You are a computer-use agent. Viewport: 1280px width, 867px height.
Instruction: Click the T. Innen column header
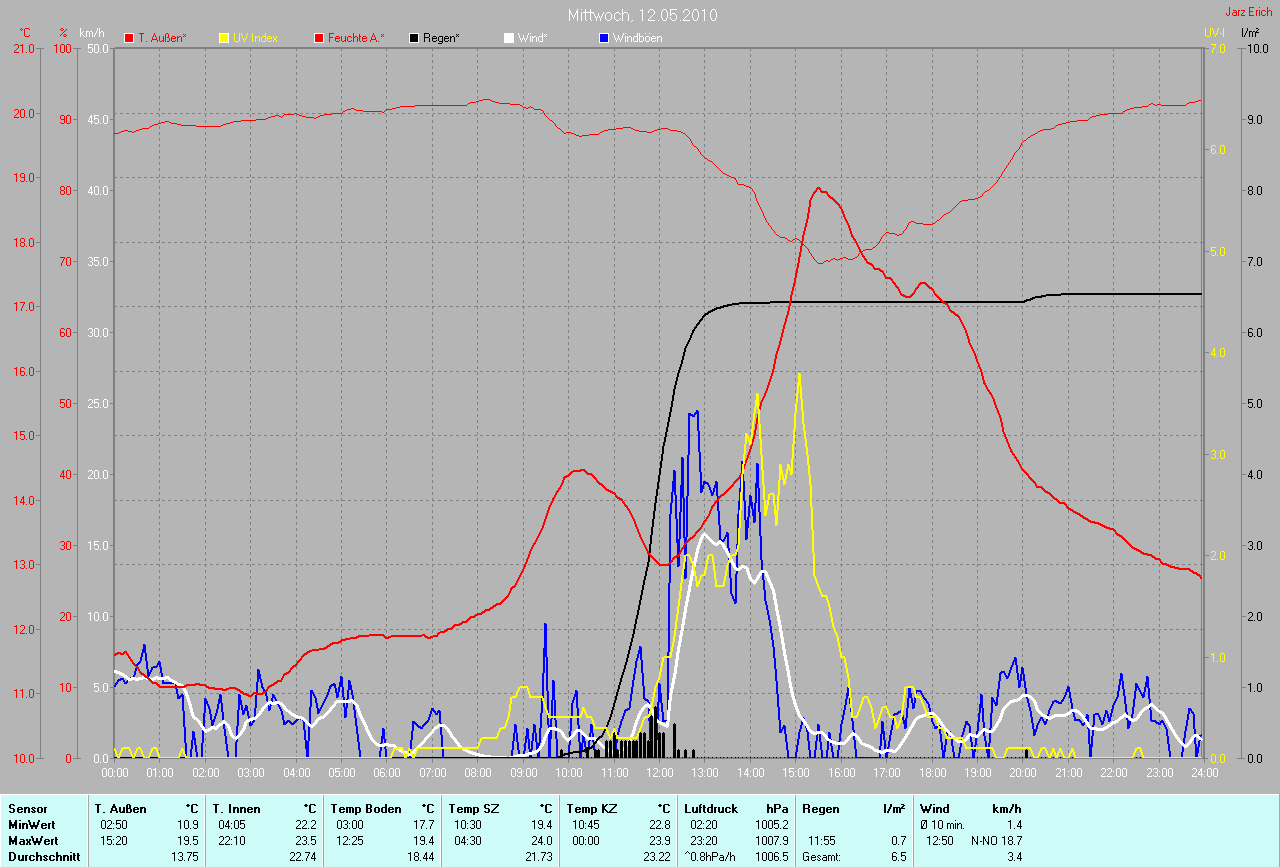coord(236,808)
